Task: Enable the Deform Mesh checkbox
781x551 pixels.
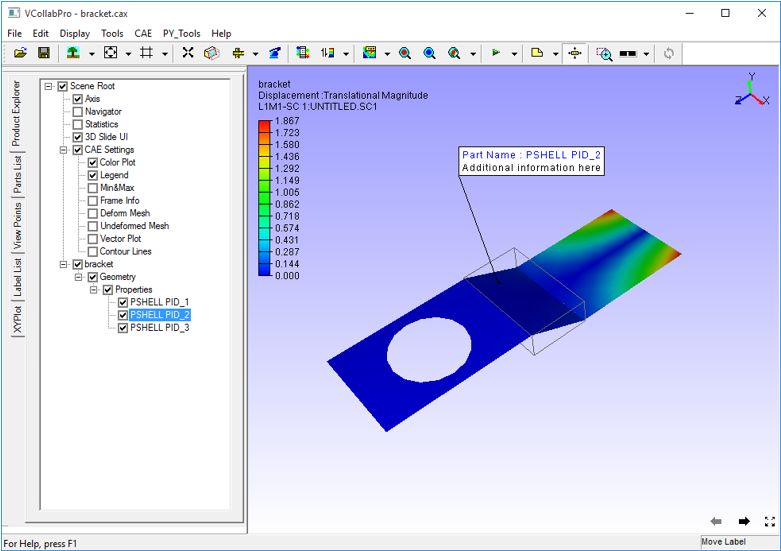Action: 93,213
